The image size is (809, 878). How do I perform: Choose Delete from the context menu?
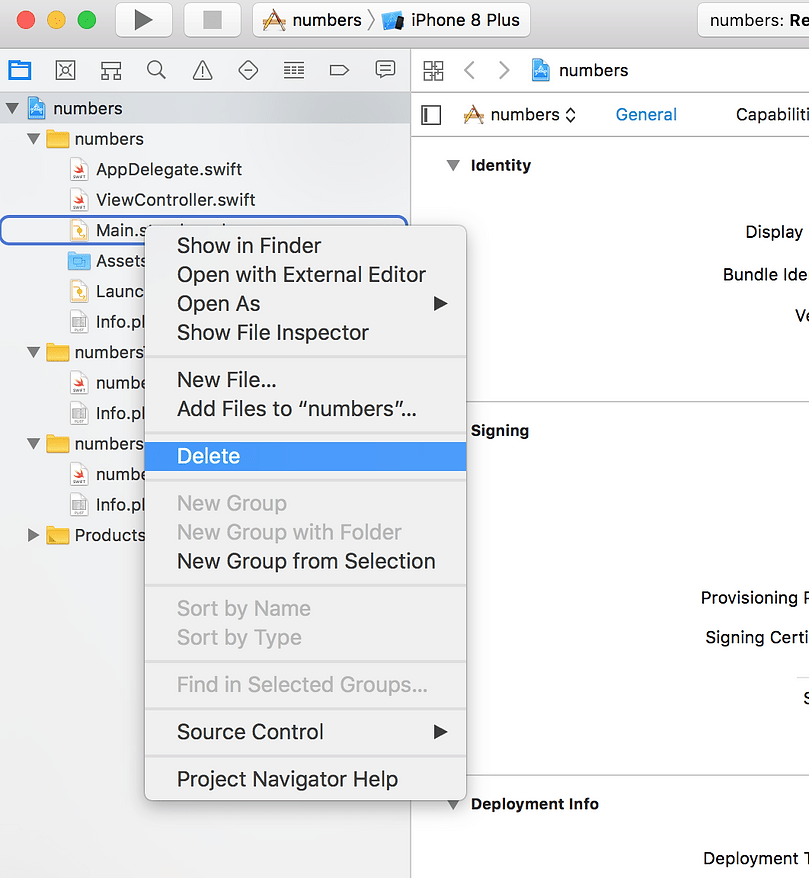(208, 456)
